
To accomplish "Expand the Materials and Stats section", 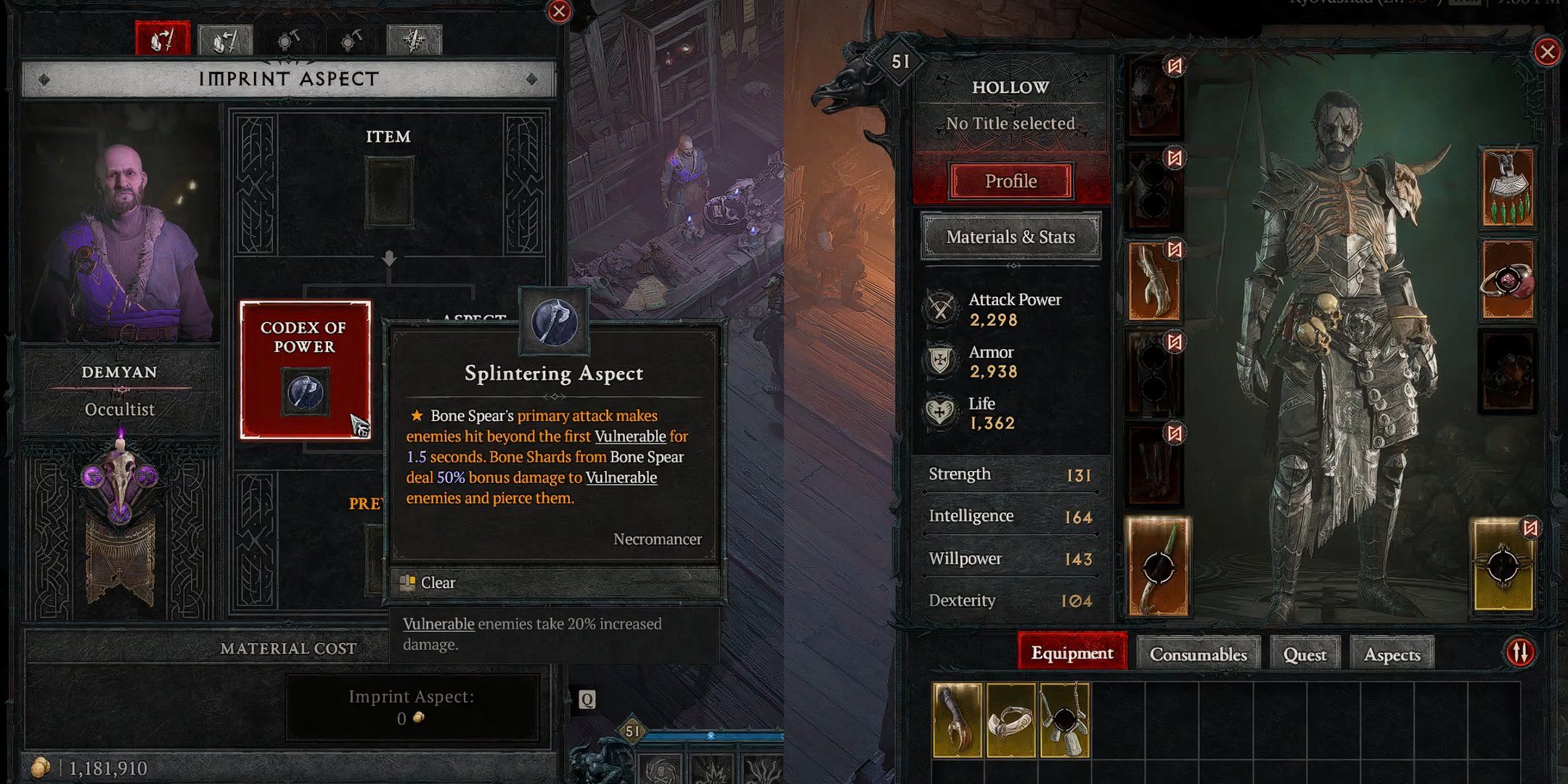I will 1009,237.
